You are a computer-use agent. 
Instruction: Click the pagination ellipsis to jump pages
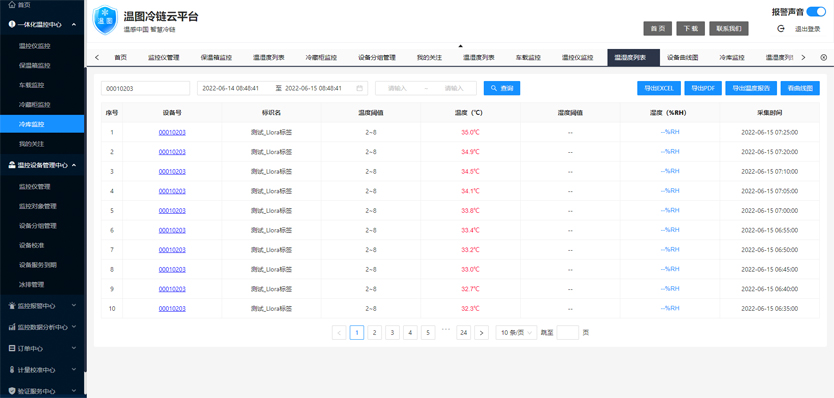[x=446, y=329]
